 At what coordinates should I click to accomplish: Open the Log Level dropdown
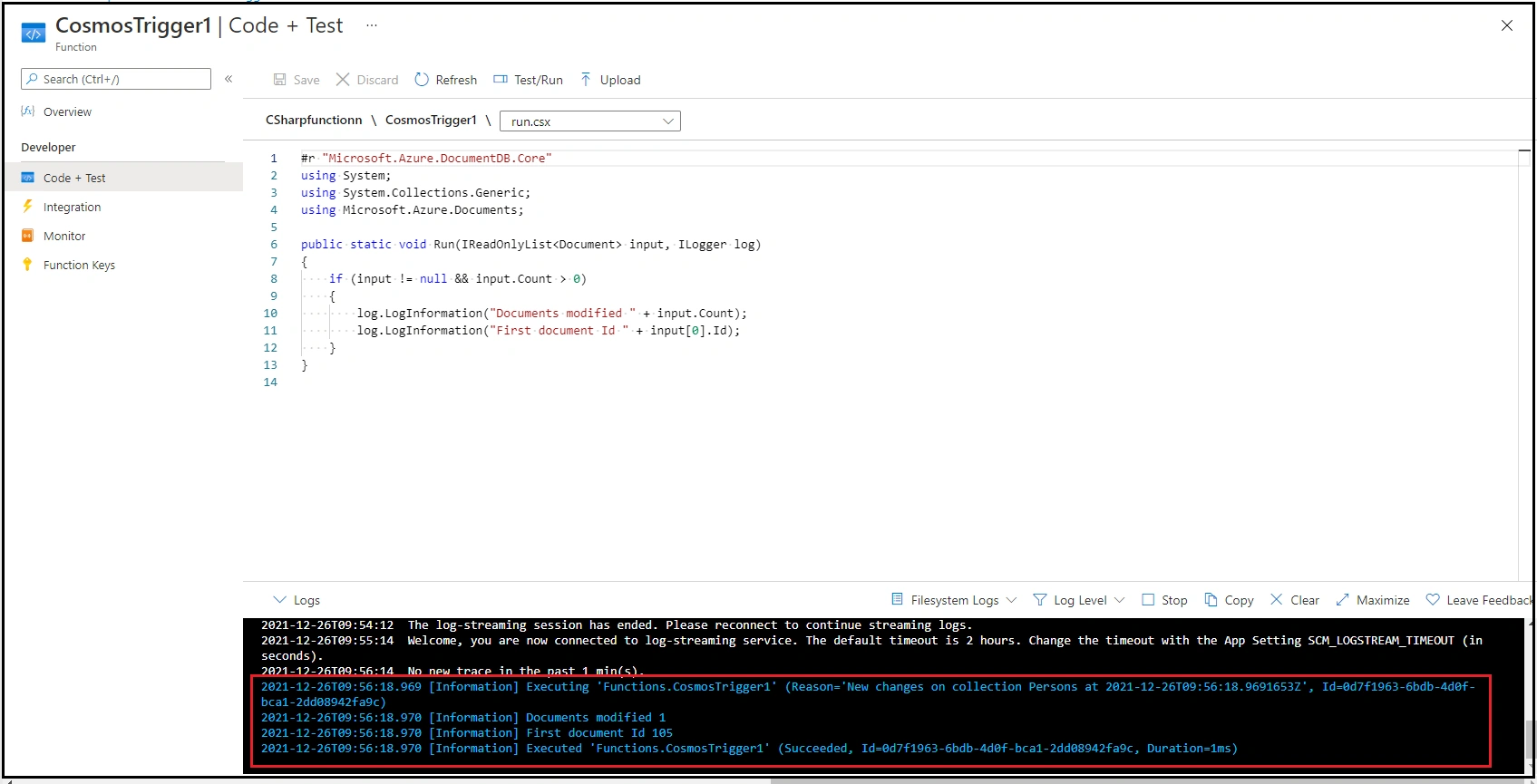click(1089, 600)
